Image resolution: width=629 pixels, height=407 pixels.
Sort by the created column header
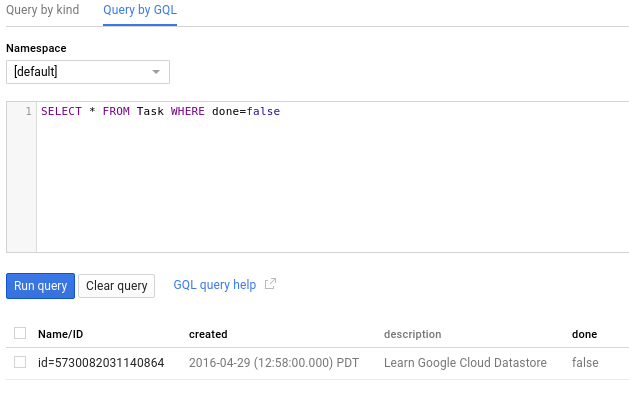pyautogui.click(x=208, y=334)
